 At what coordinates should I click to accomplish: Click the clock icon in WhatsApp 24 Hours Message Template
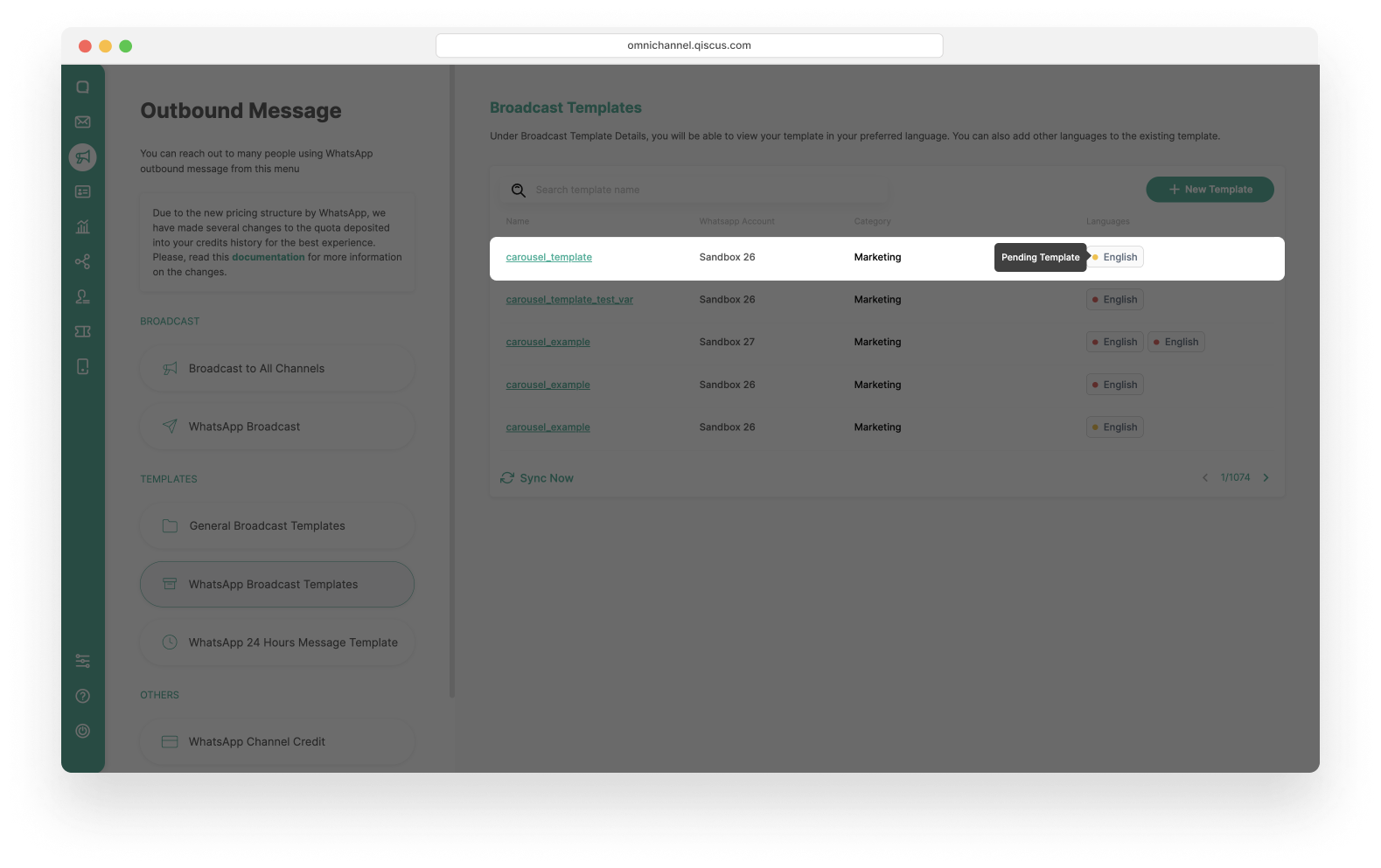170,642
